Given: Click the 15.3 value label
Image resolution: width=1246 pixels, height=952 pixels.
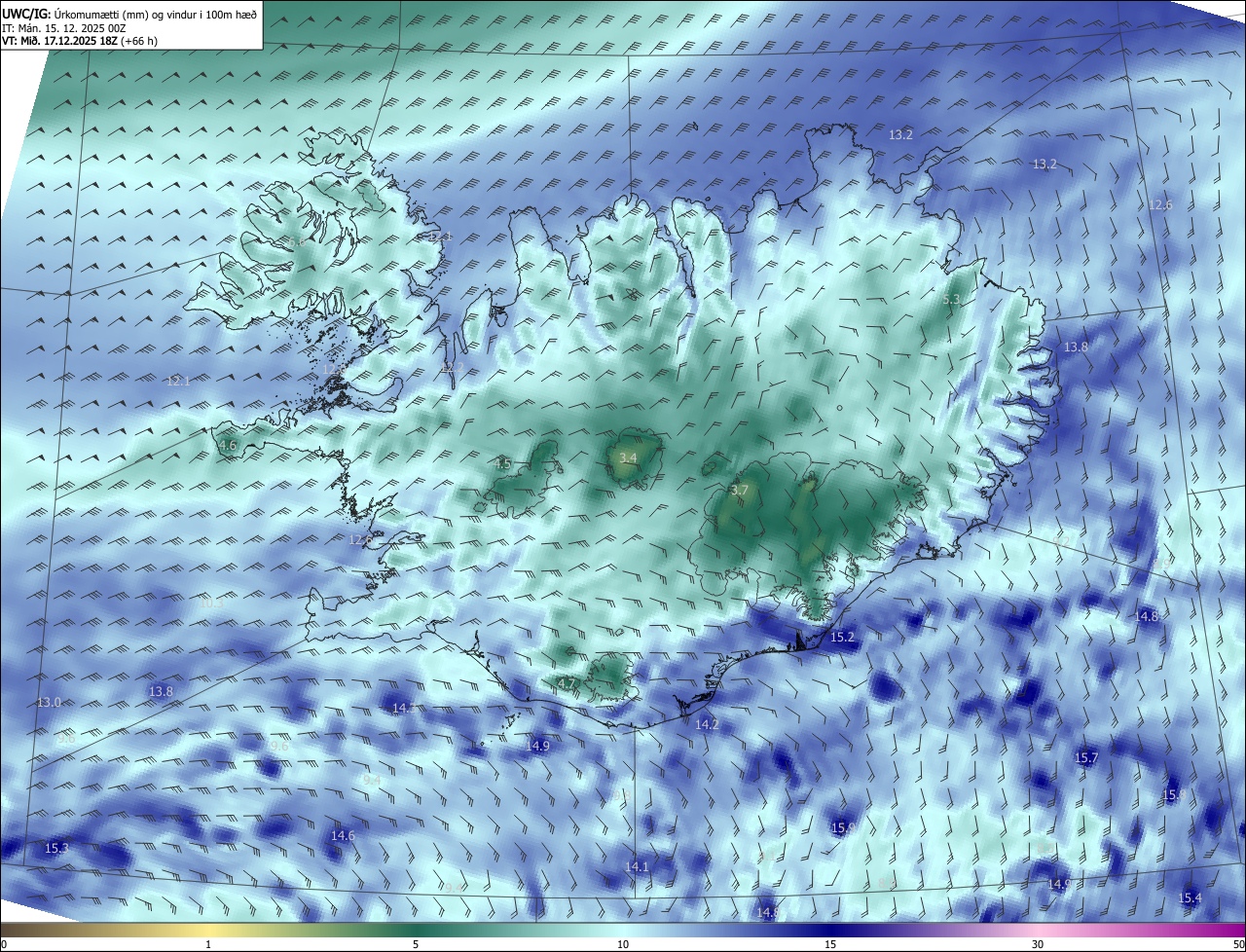Looking at the screenshot, I should 56,848.
